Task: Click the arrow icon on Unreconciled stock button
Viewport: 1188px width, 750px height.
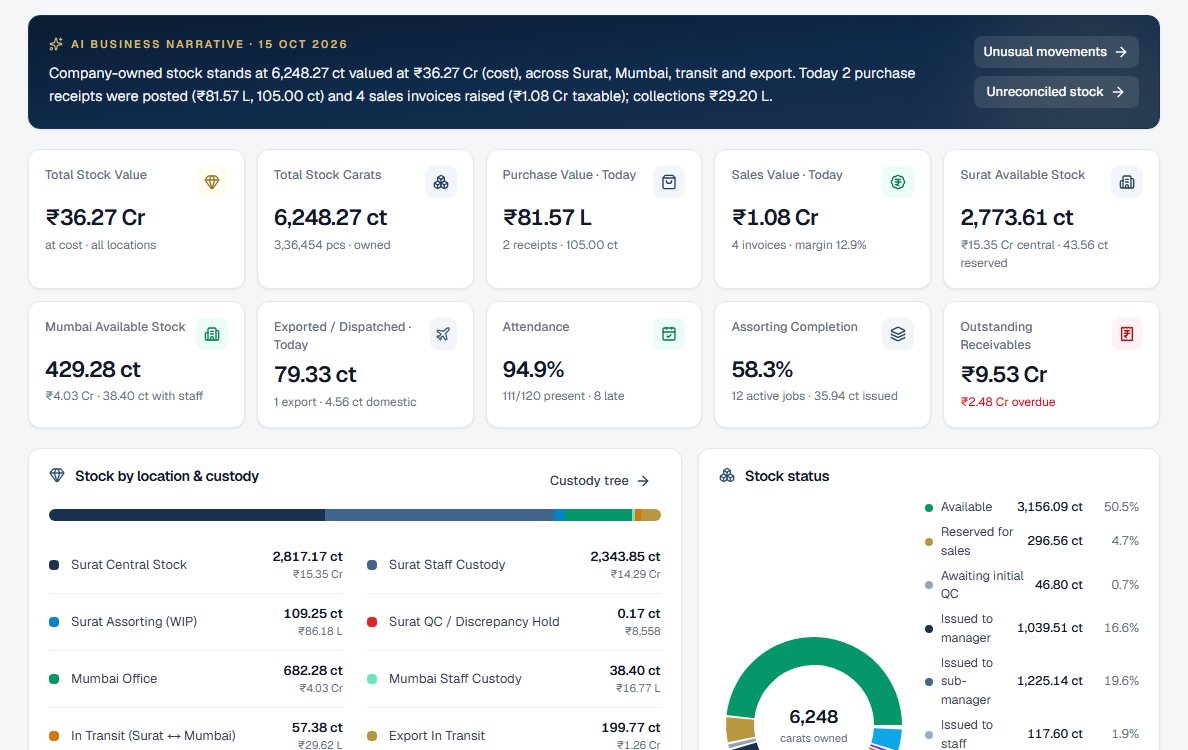Action: coord(1118,92)
